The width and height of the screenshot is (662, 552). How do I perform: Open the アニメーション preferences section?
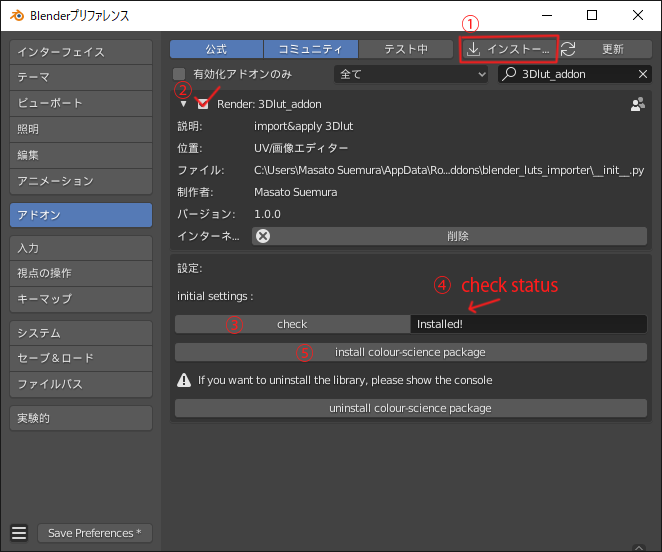click(81, 181)
